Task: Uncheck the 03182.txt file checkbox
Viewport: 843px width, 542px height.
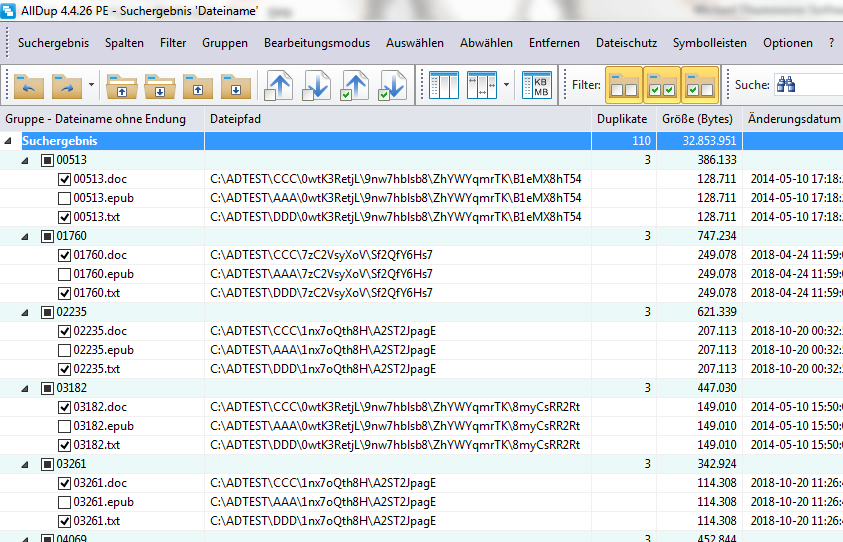Action: coord(64,445)
